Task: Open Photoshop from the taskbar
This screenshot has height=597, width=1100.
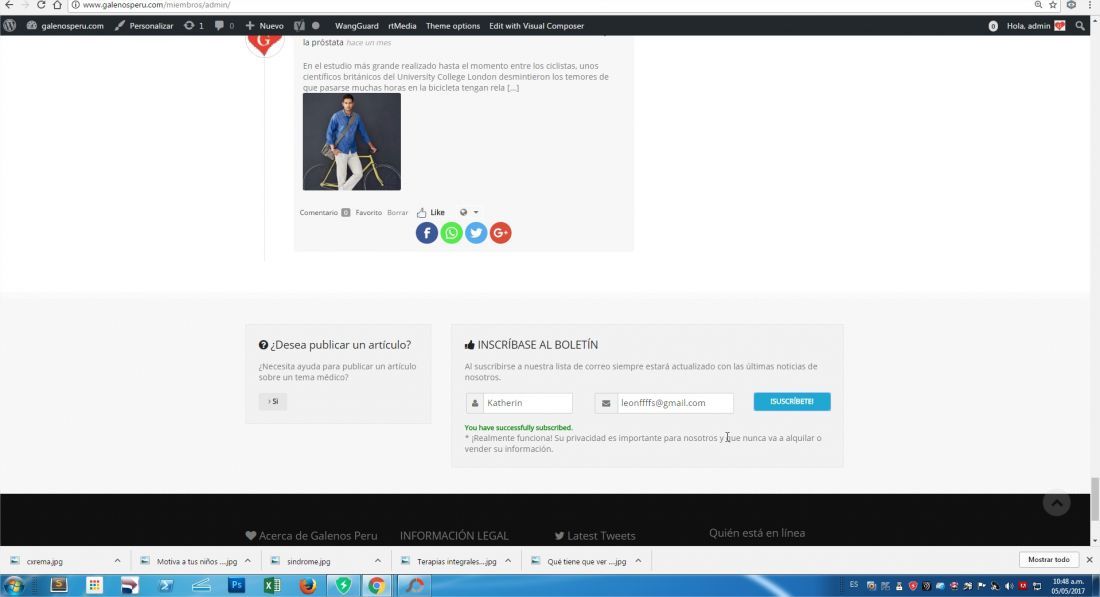Action: click(x=236, y=585)
